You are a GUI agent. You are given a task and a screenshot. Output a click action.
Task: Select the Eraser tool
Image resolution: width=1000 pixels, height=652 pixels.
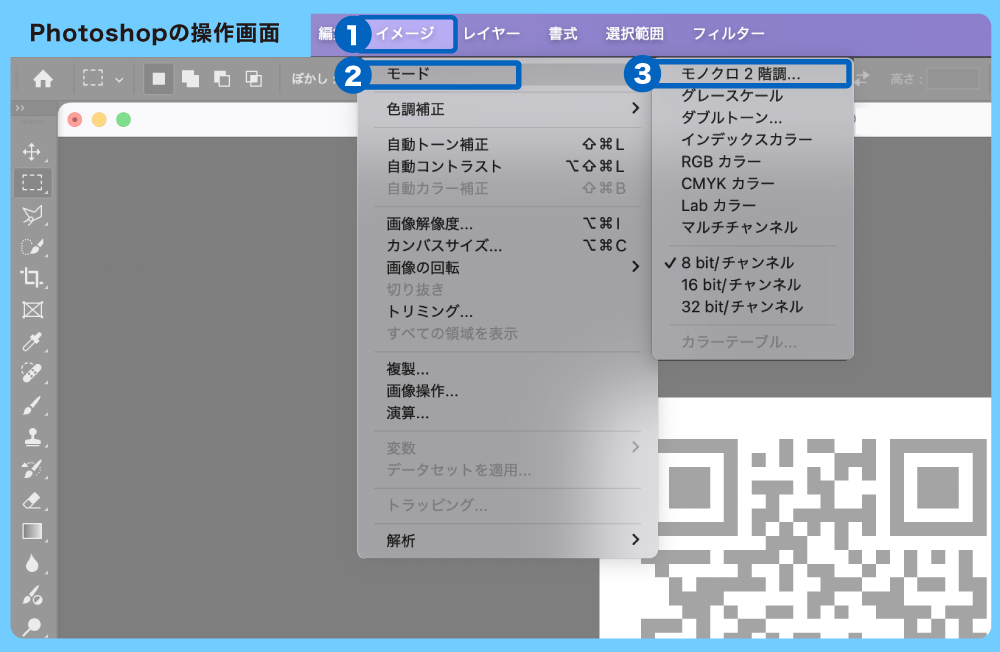(x=32, y=501)
